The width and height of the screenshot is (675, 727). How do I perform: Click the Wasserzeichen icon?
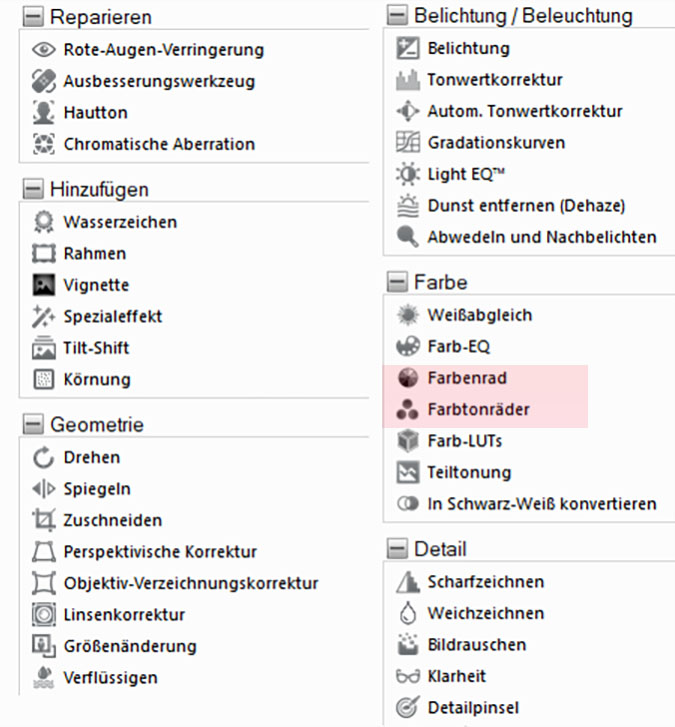(x=43, y=222)
